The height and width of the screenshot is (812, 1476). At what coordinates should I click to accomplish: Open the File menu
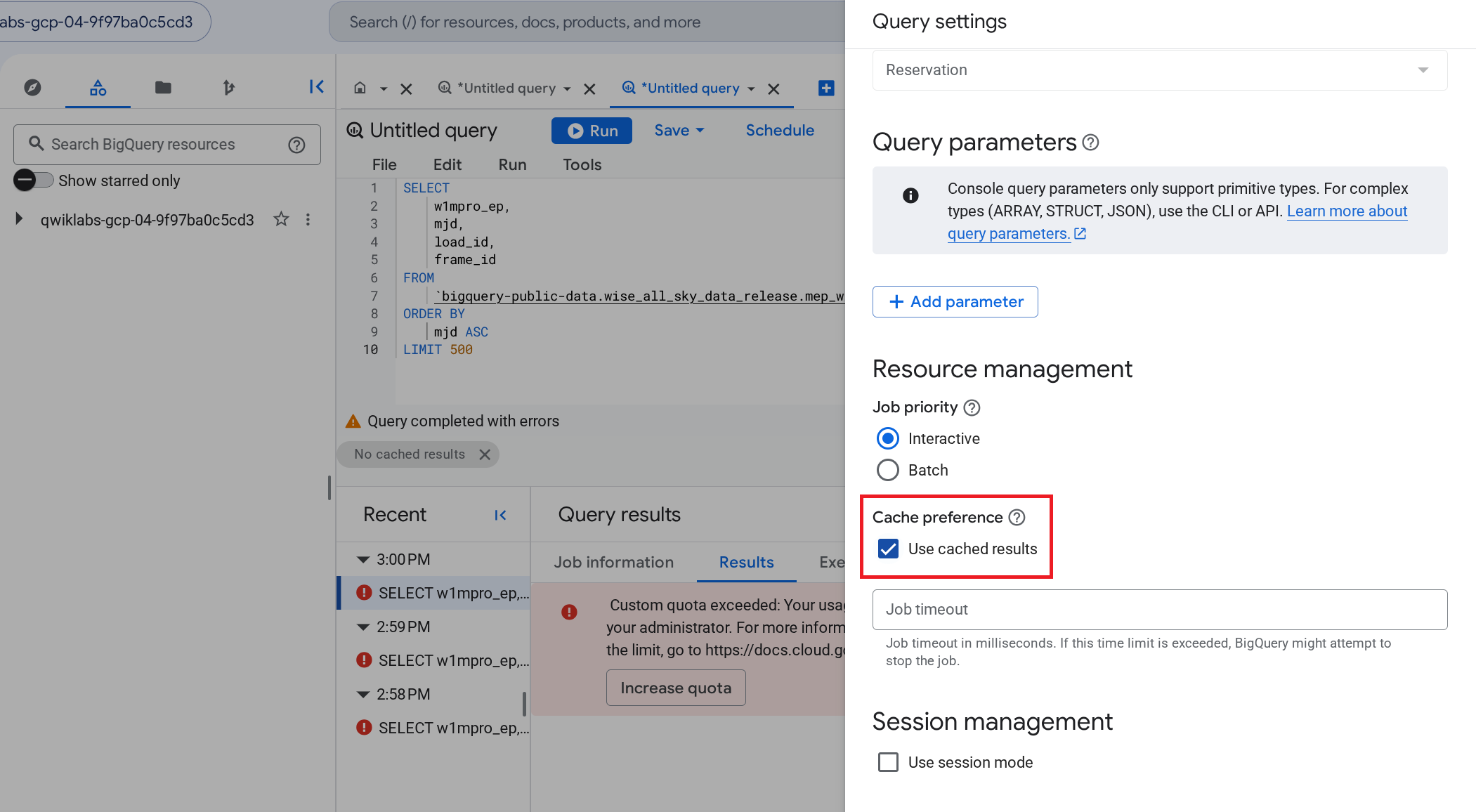(384, 164)
